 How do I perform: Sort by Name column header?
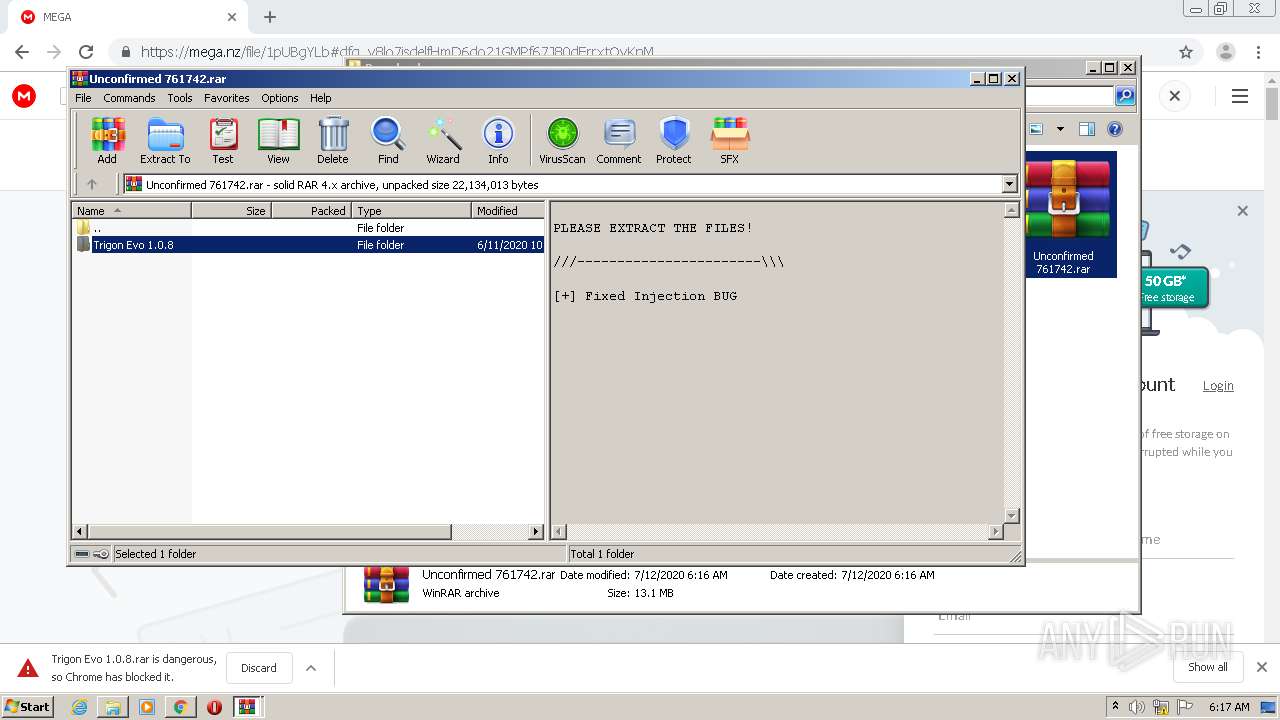point(131,210)
